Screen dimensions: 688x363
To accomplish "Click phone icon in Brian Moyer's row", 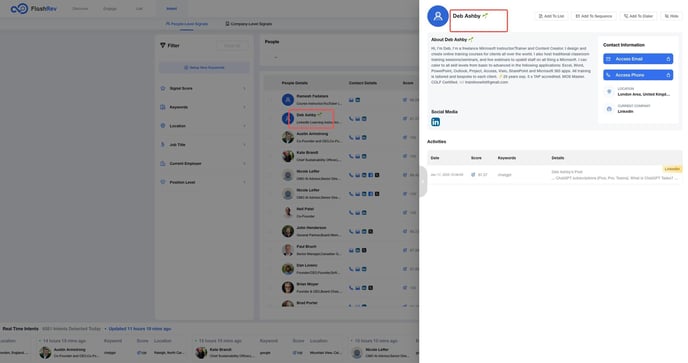I will point(351,288).
